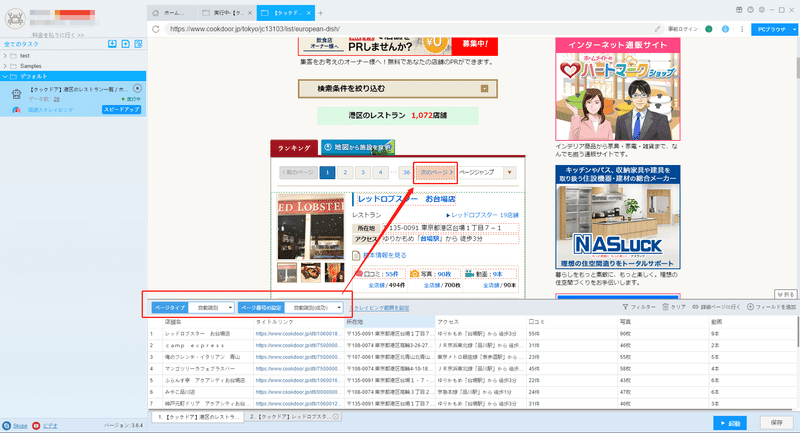Click the crab avatar profile icon

click(x=15, y=19)
